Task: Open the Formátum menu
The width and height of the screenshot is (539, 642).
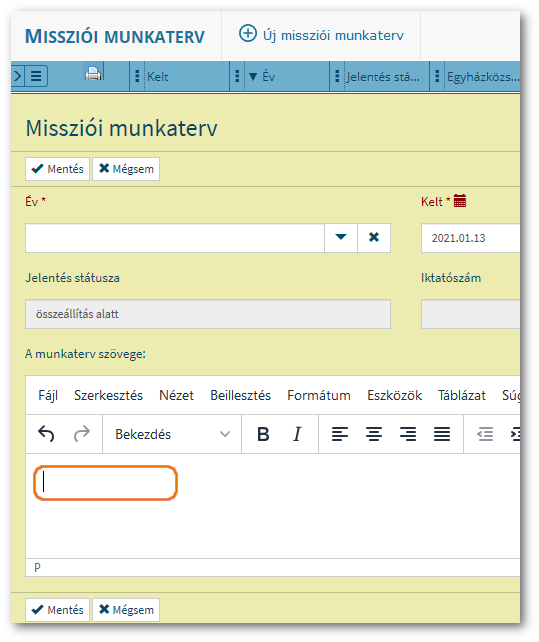Action: coord(319,396)
